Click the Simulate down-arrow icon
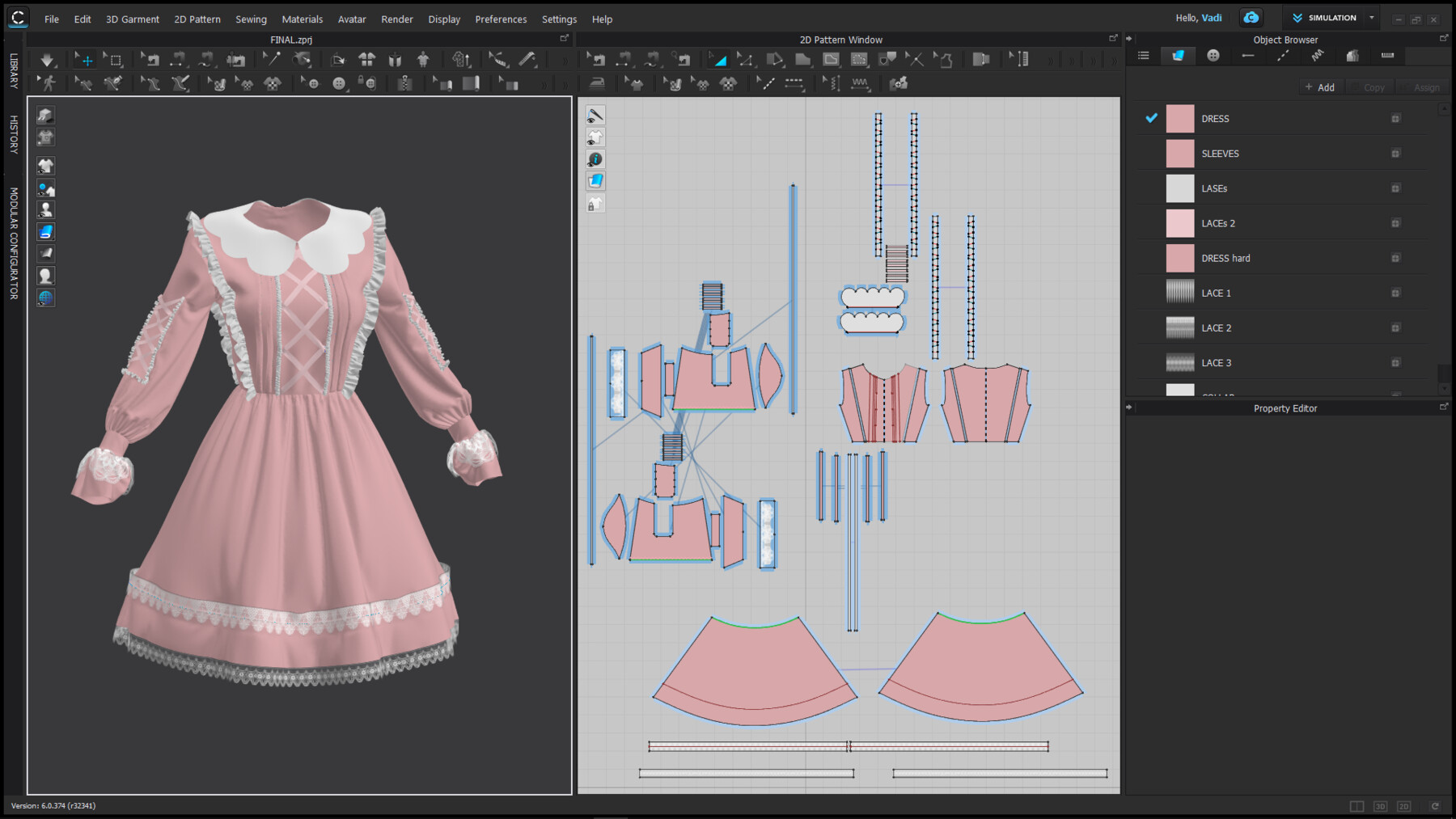The image size is (1456, 819). pyautogui.click(x=47, y=60)
